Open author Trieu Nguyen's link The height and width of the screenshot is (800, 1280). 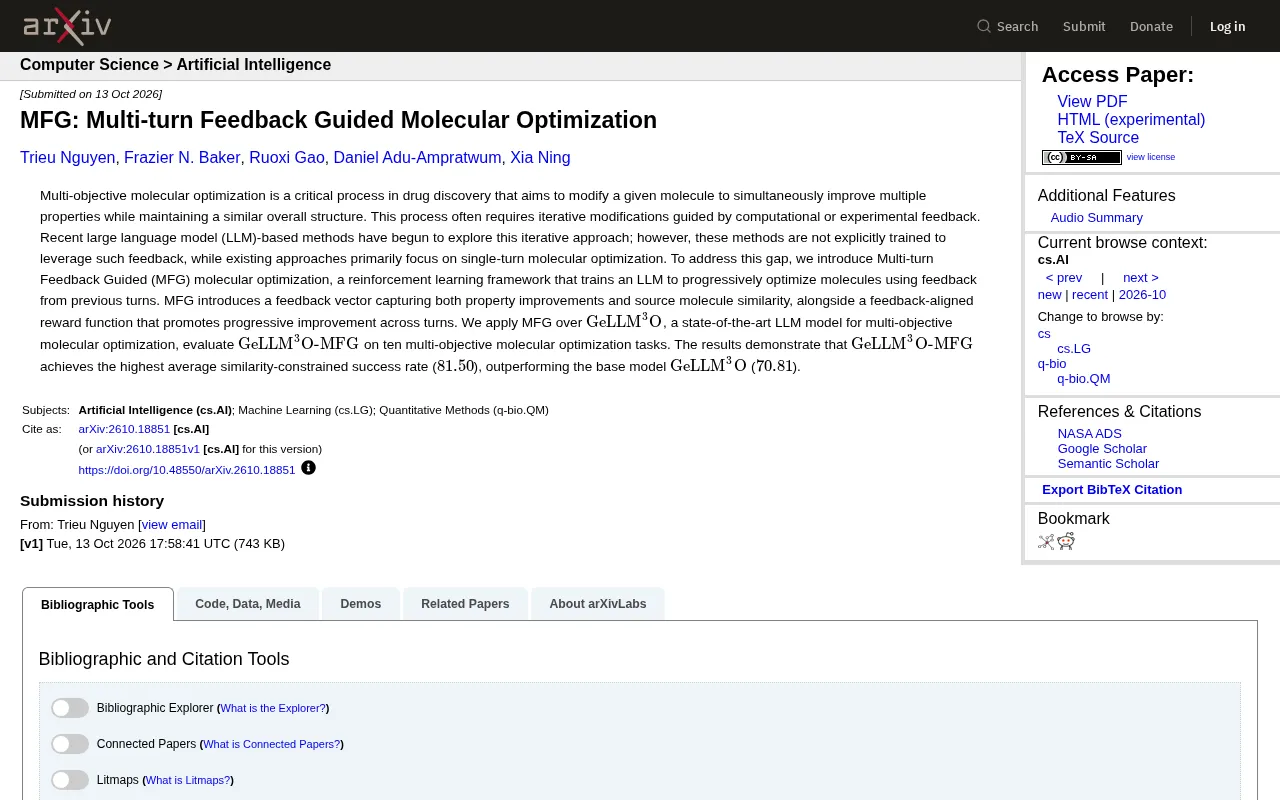coord(68,158)
